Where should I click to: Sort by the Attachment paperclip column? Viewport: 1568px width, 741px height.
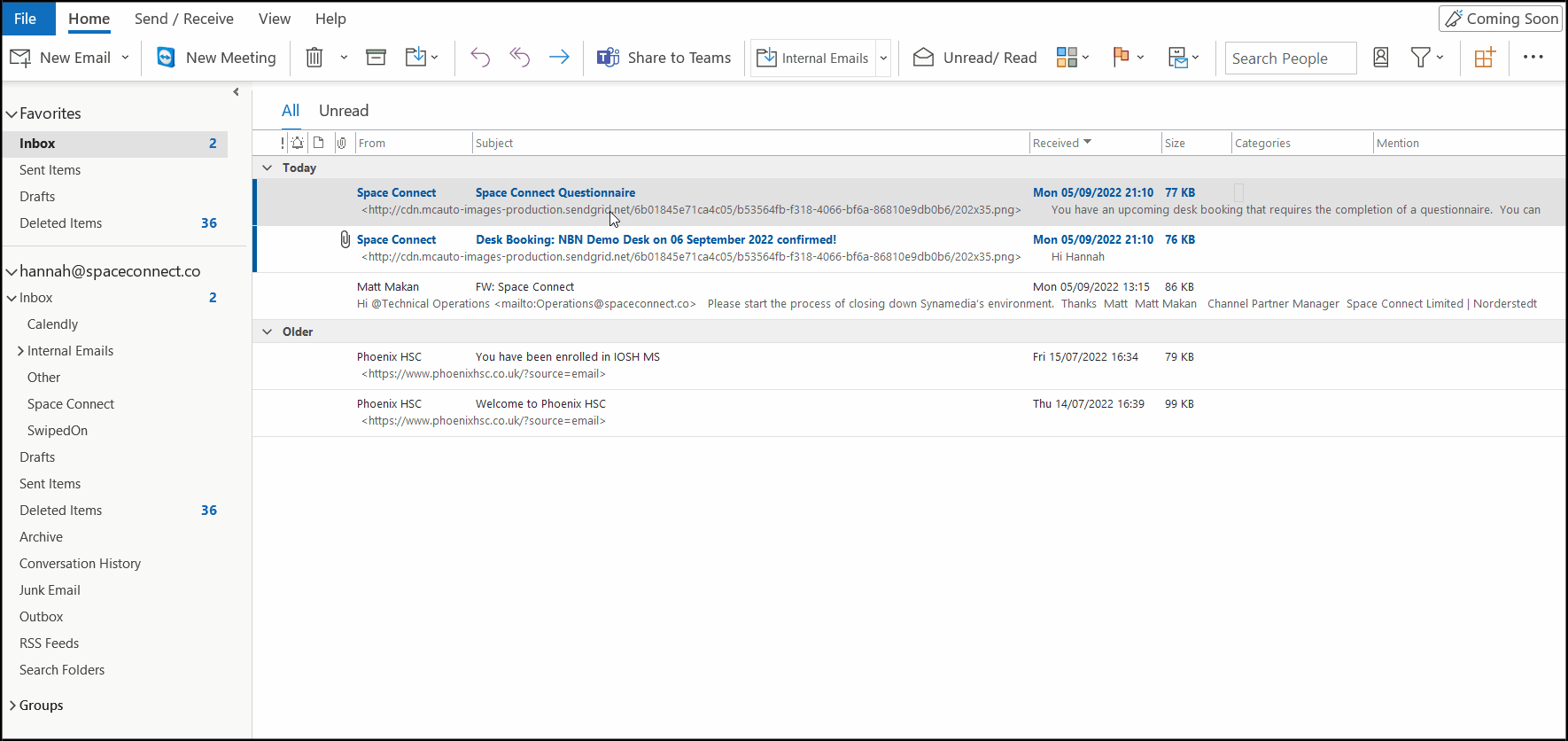click(x=341, y=143)
